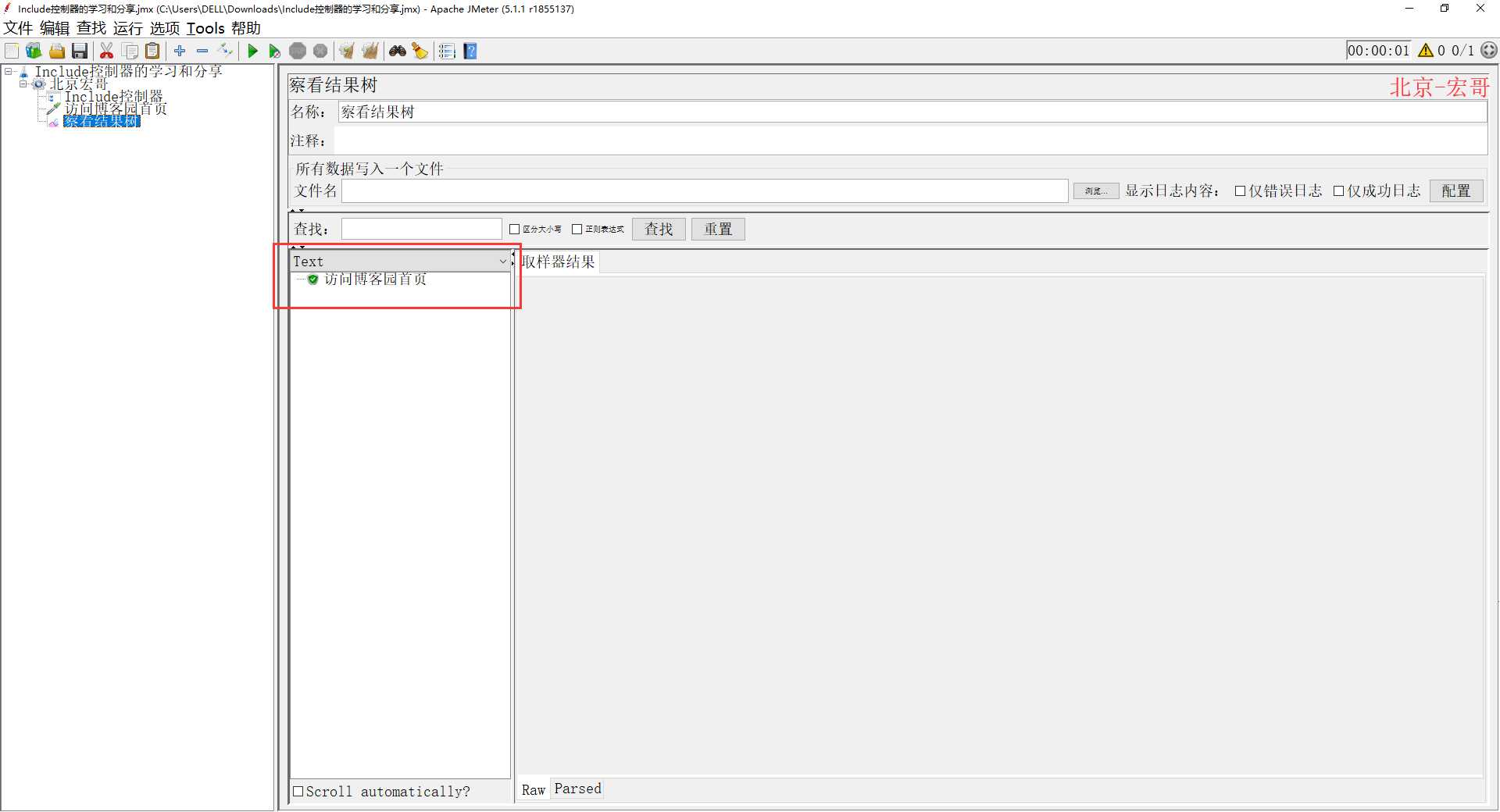Create a new test plan with the New icon
The height and width of the screenshot is (812, 1500).
(x=12, y=51)
